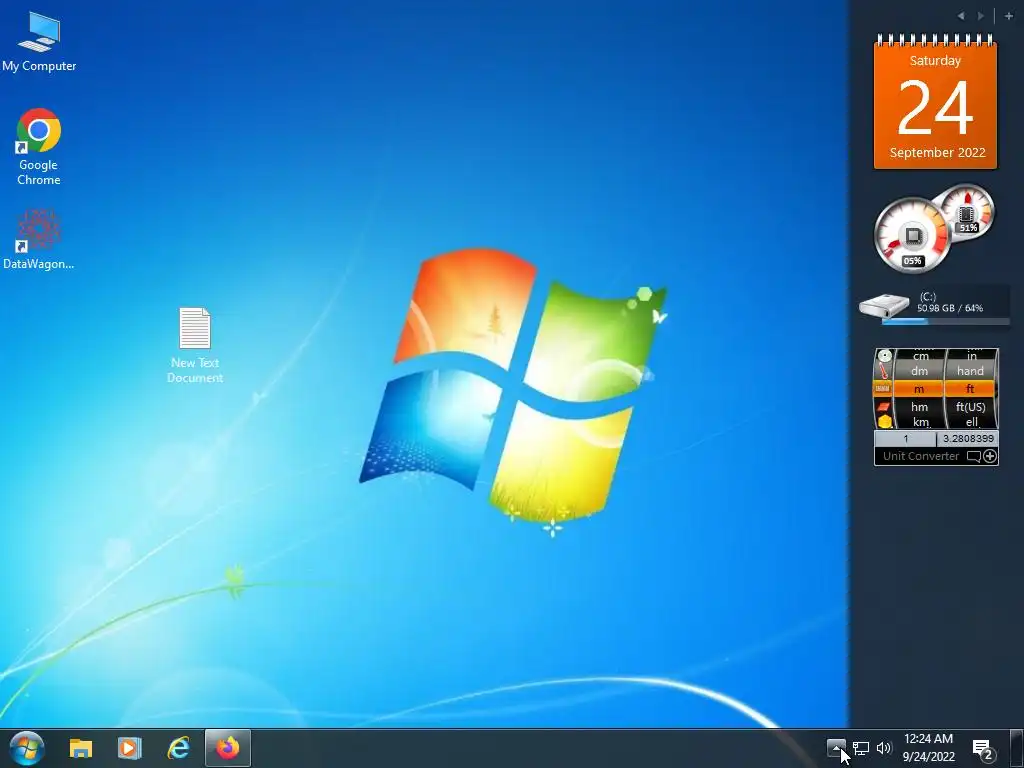Open File Explorer from the taskbar
The image size is (1024, 768).
pyautogui.click(x=81, y=748)
